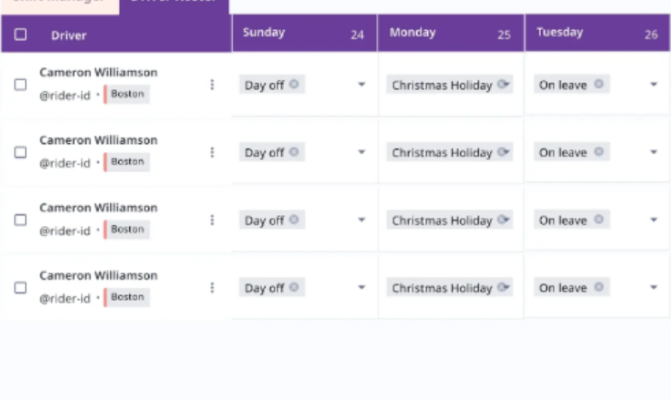Image resolution: width=671 pixels, height=400 pixels.
Task: Open the three-dot menu for the fourth driver
Action: click(x=212, y=287)
